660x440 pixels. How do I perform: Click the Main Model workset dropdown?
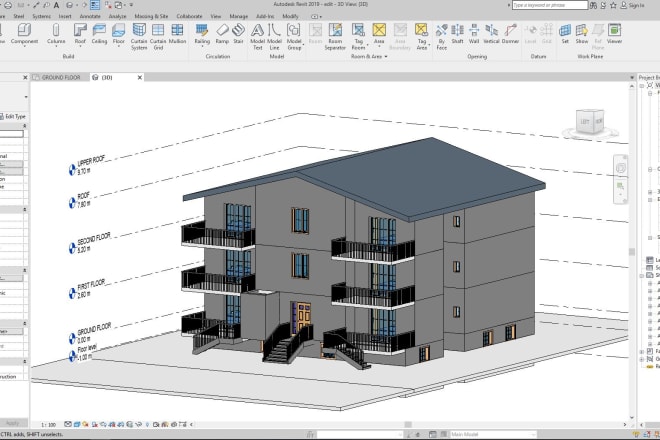coord(493,434)
